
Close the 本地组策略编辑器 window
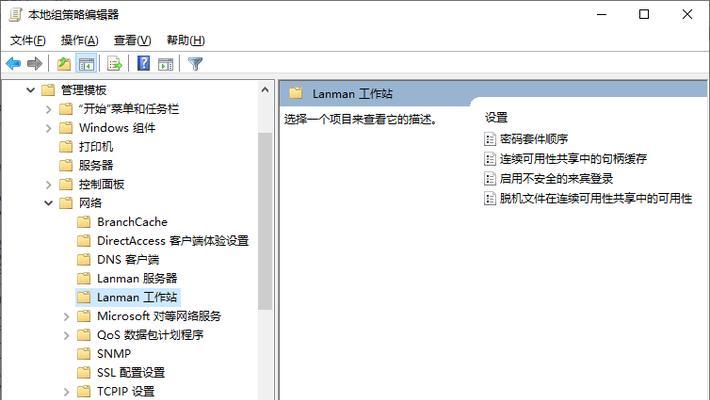[687, 14]
